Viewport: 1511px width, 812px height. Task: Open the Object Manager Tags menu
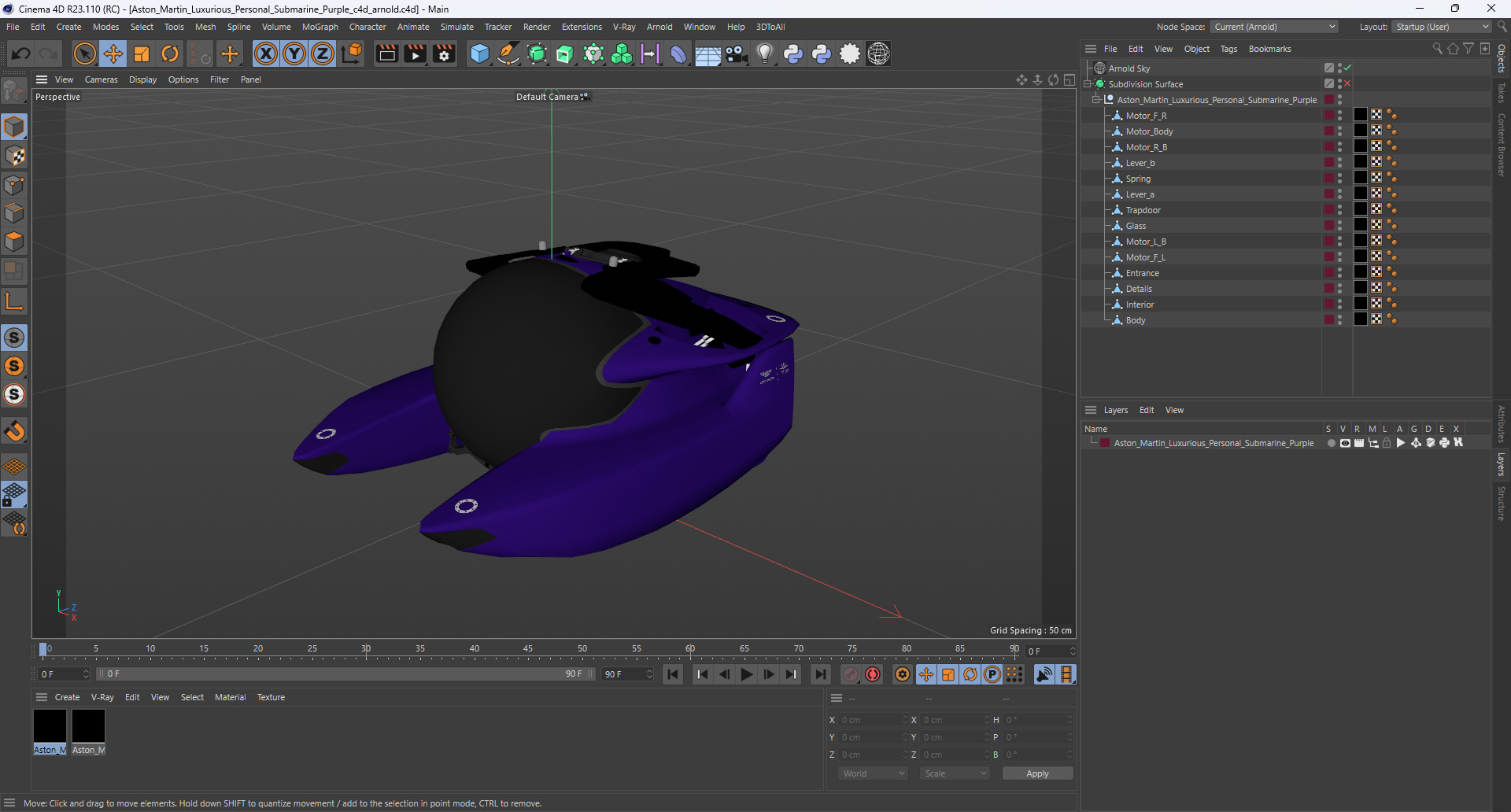[x=1228, y=49]
